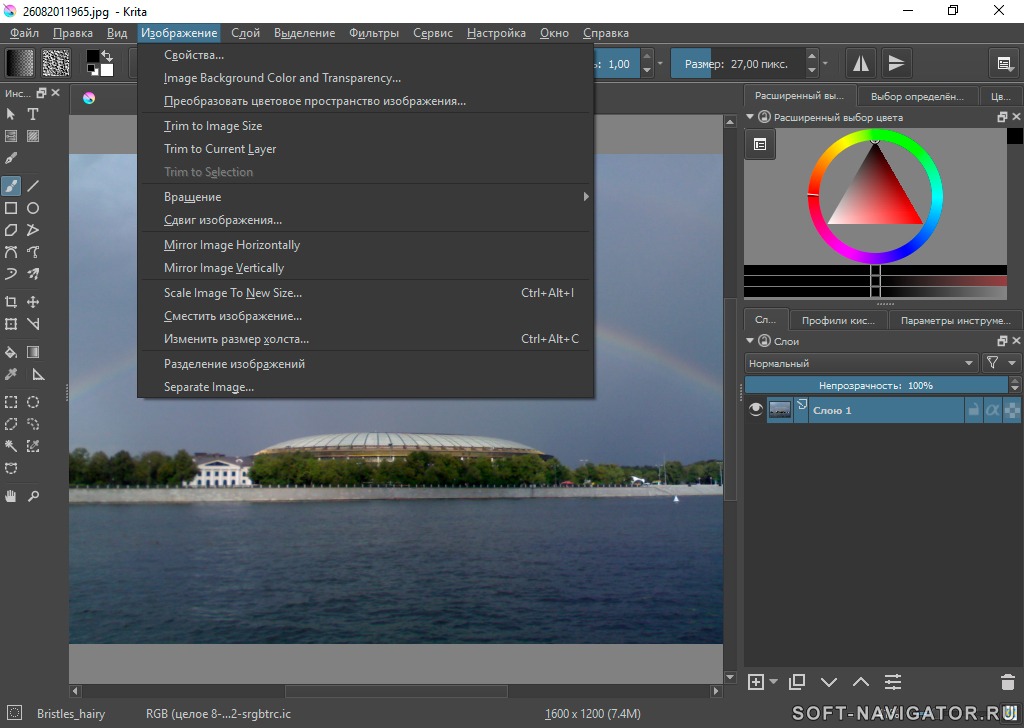Toggle visibility eye of Слой 1
Viewport: 1024px width, 728px height.
pos(756,410)
